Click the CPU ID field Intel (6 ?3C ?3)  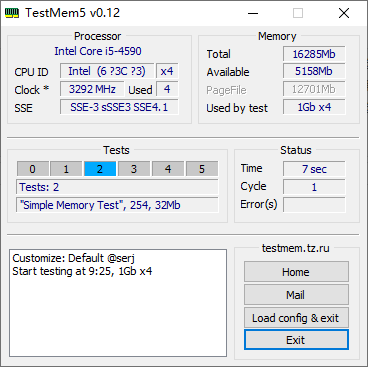107,71
